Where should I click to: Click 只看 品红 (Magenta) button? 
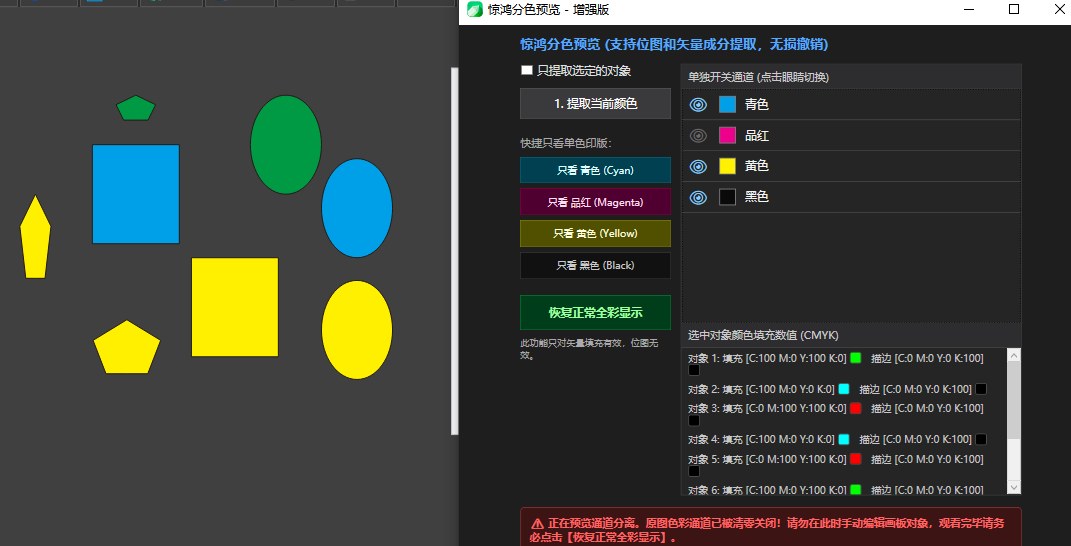pyautogui.click(x=595, y=202)
